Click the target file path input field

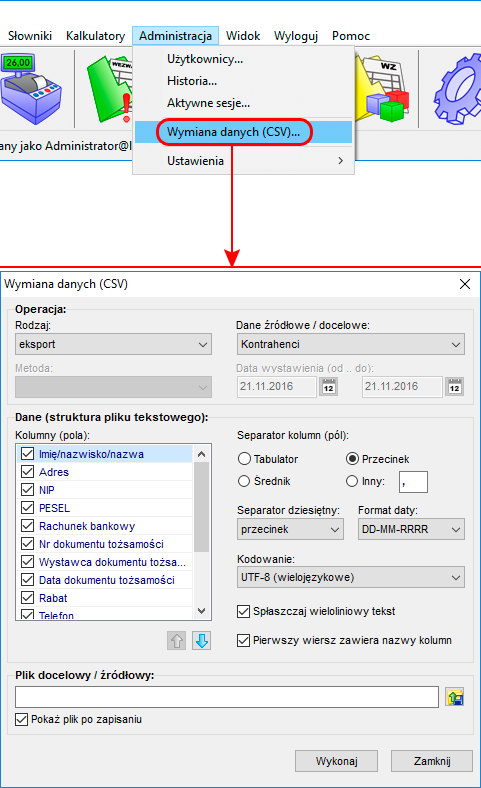pos(227,698)
